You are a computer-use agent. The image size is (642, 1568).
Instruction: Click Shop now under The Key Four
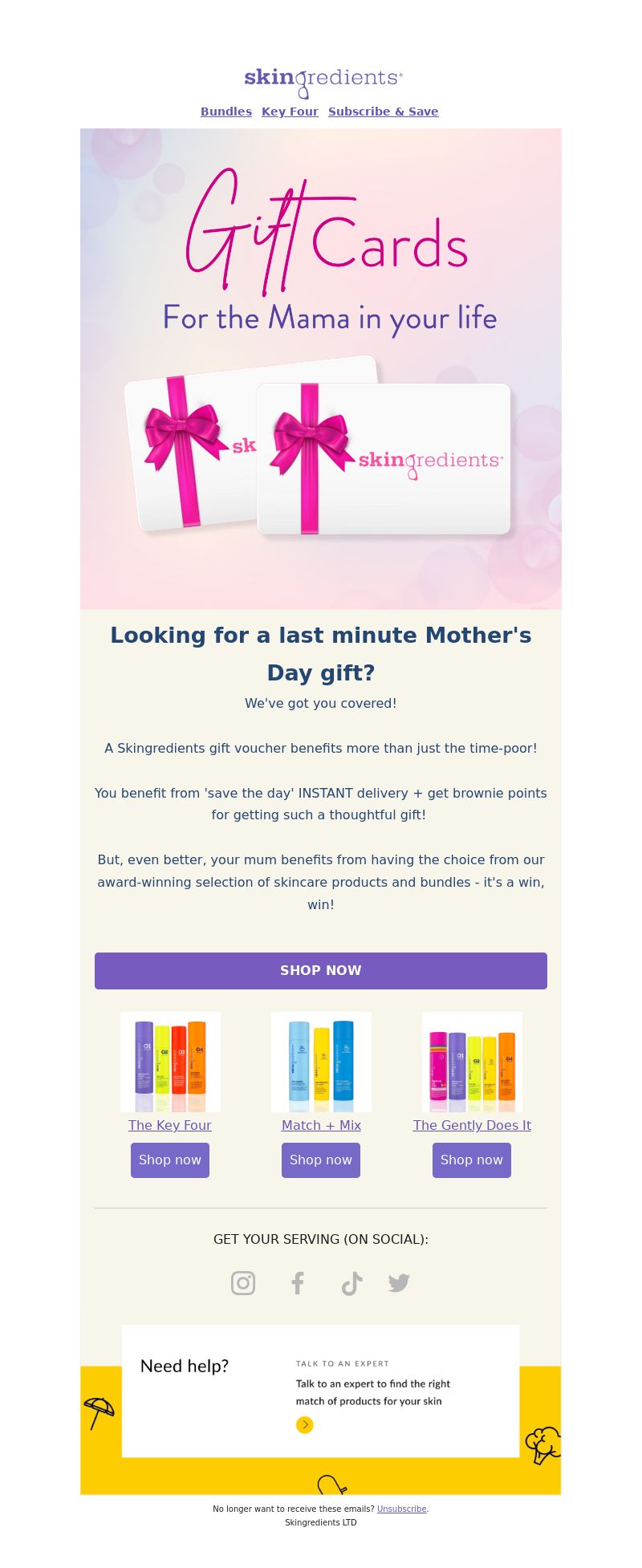pos(170,1160)
